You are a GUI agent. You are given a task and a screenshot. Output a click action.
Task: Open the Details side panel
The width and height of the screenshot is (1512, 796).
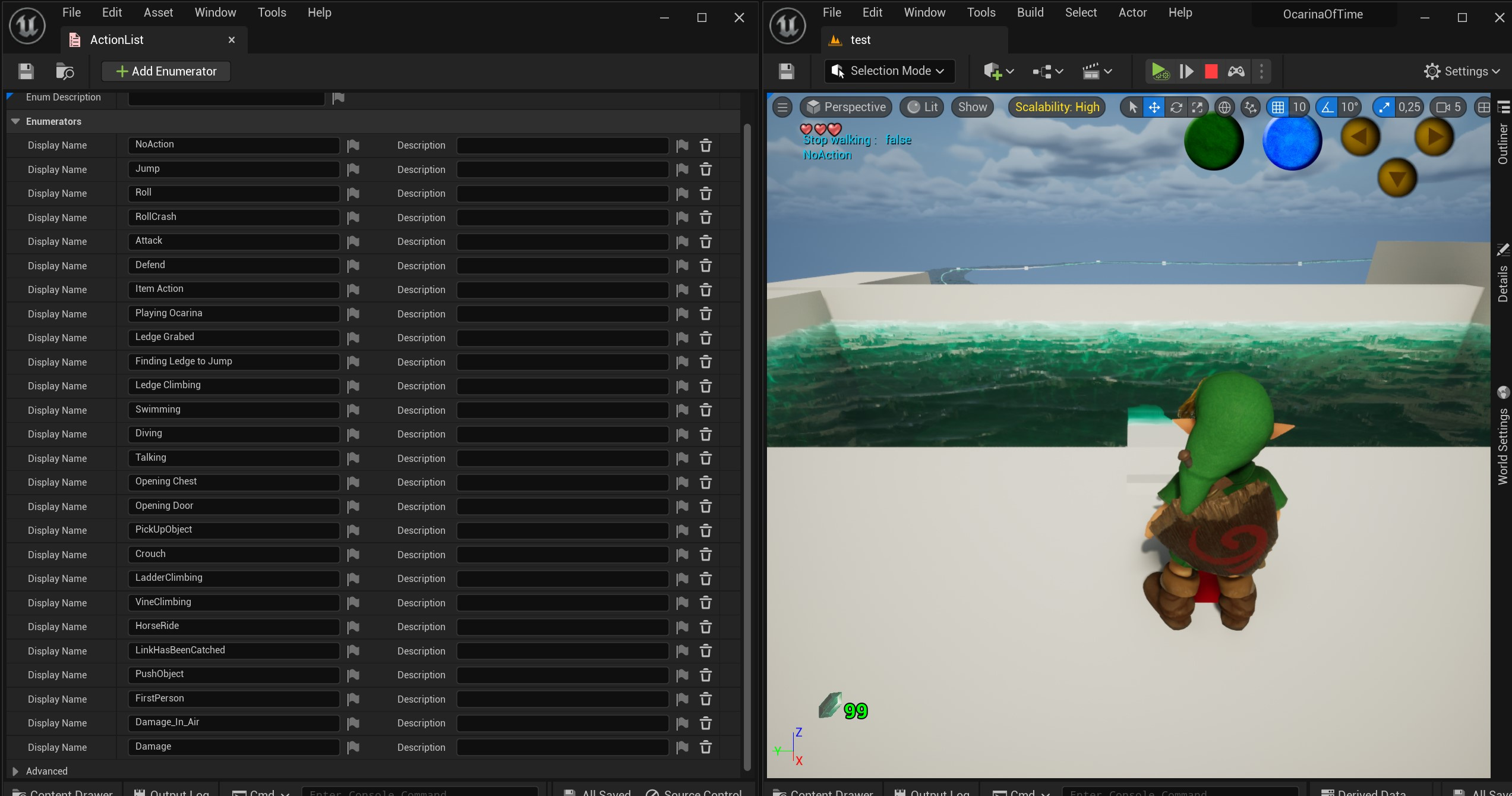[x=1503, y=273]
